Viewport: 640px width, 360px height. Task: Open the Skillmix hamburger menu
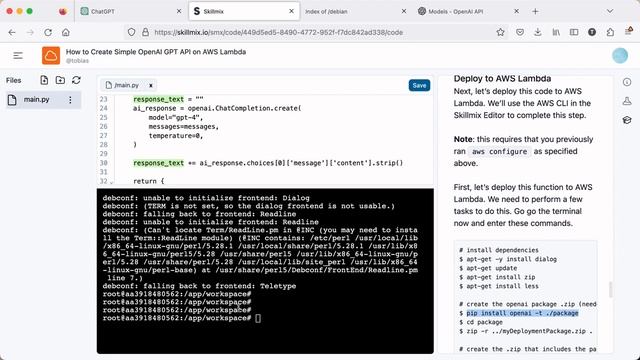[18, 56]
